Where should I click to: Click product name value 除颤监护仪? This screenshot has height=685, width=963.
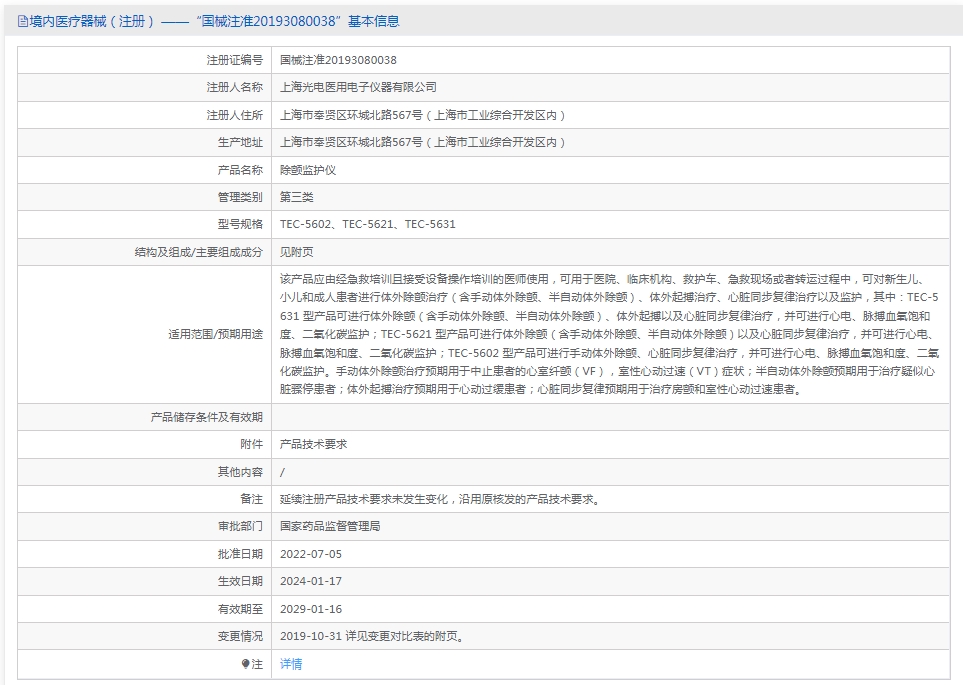(308, 170)
